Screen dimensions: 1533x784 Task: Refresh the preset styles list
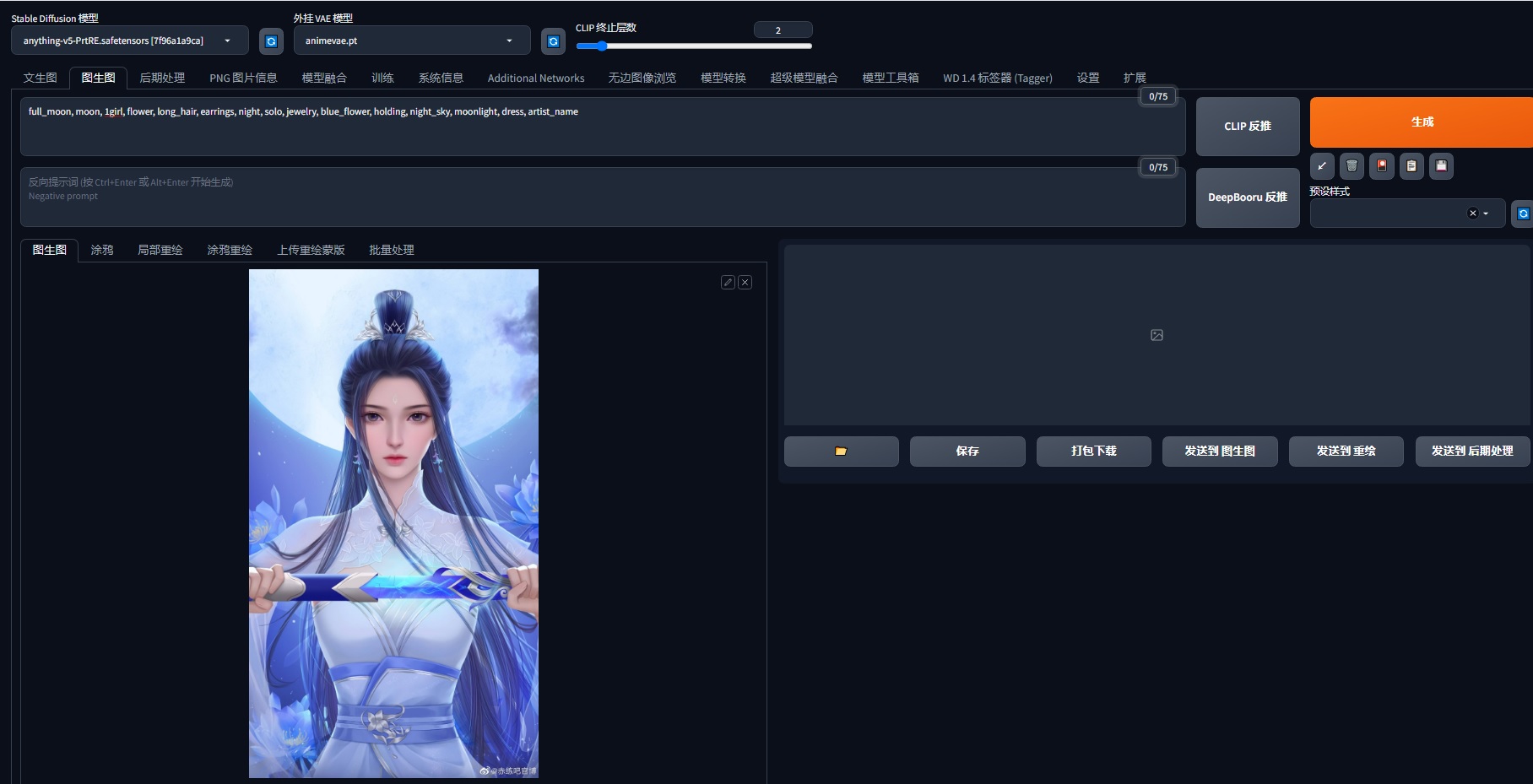click(1522, 214)
